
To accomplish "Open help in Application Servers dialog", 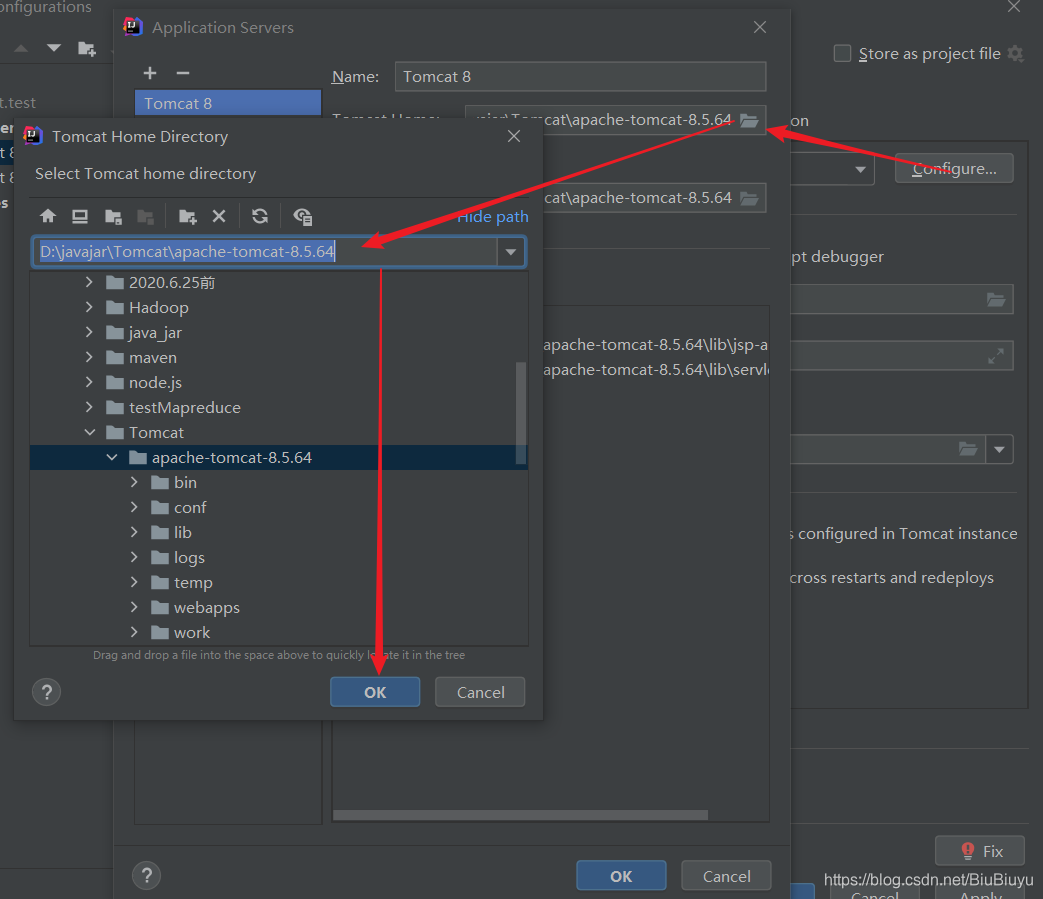I will point(147,876).
